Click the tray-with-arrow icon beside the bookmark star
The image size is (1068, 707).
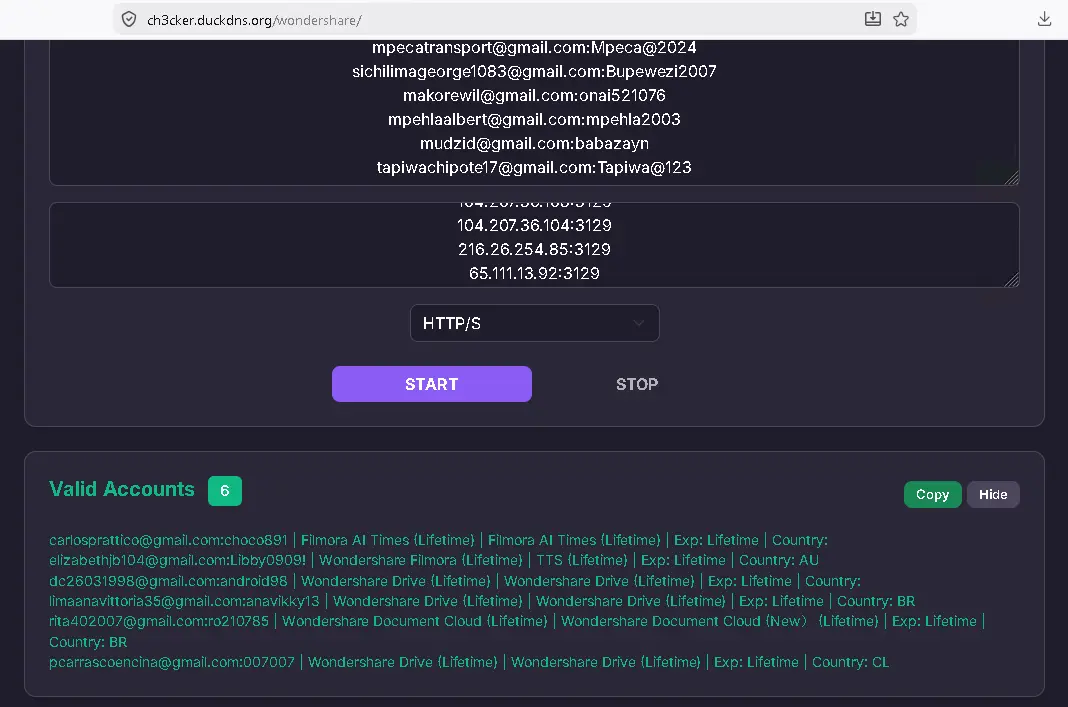[x=873, y=19]
